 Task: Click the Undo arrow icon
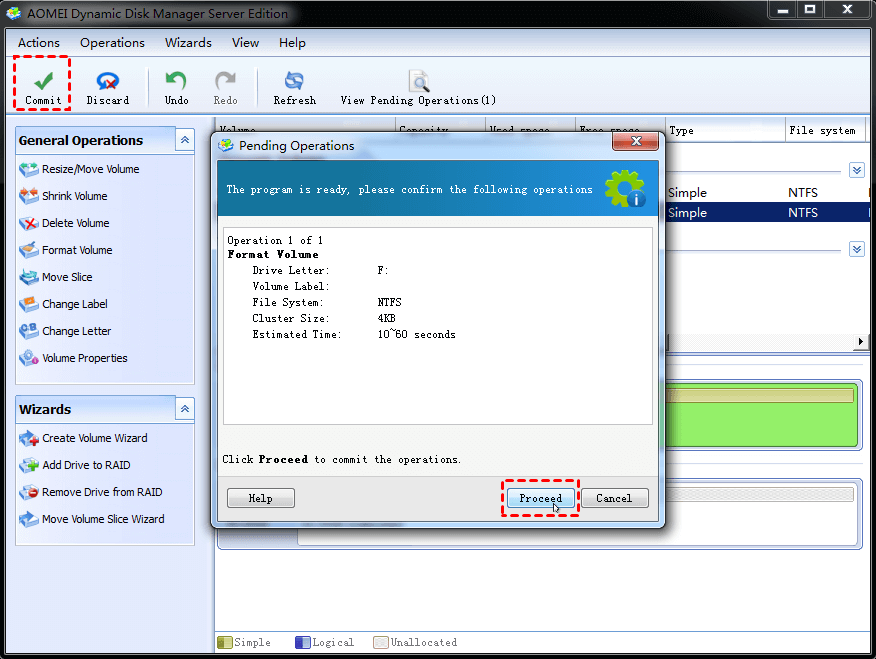tap(176, 81)
